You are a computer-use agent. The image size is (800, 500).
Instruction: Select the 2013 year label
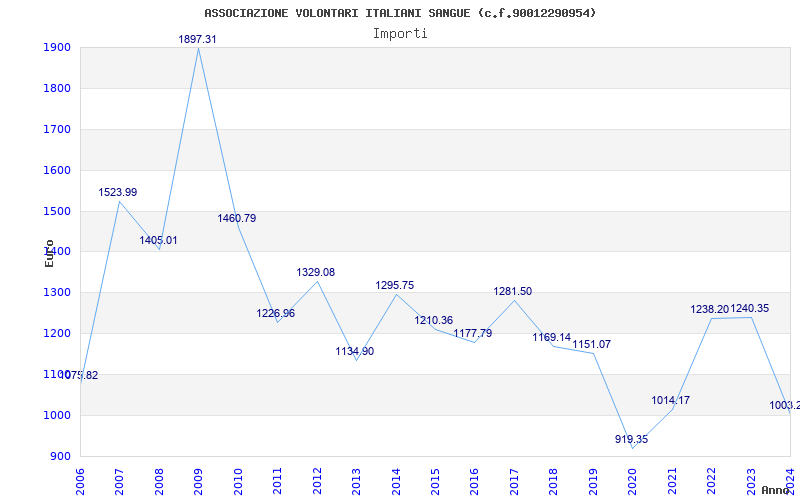356,482
